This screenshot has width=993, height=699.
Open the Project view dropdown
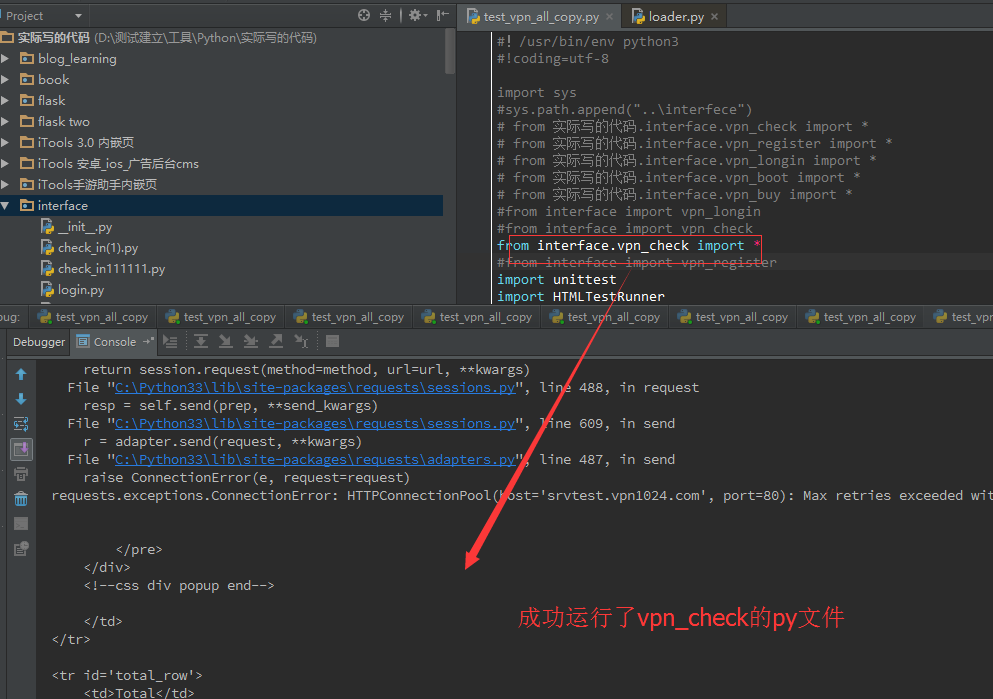pos(78,15)
